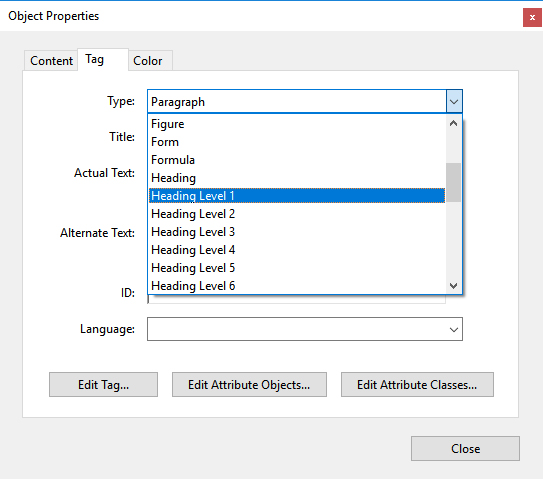Click list scrollbar up arrow
This screenshot has width=543, height=479.
(453, 123)
